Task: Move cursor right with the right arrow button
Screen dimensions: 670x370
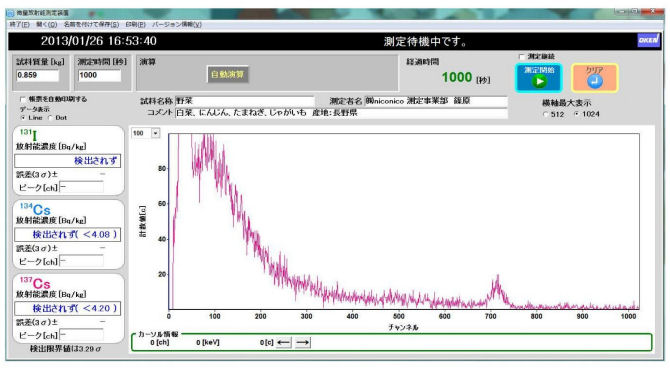Action: (303, 342)
